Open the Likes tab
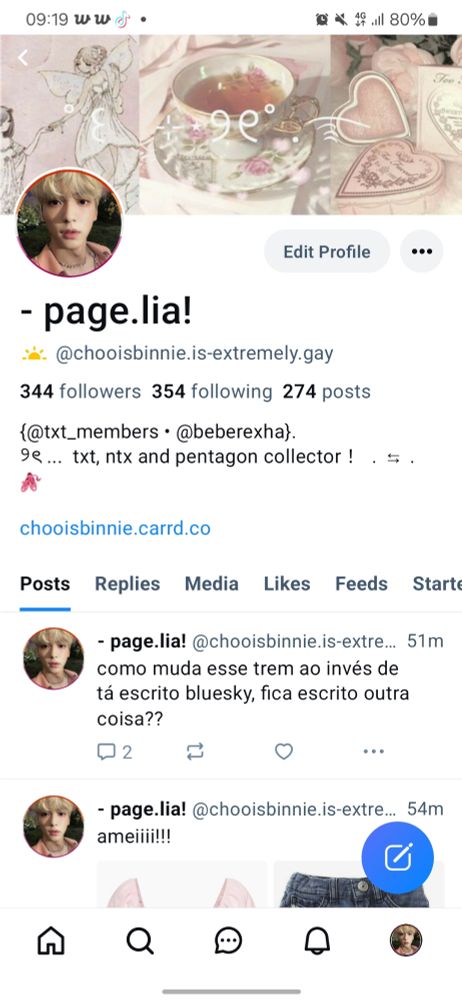This screenshot has height=1000, width=462. pos(287,584)
